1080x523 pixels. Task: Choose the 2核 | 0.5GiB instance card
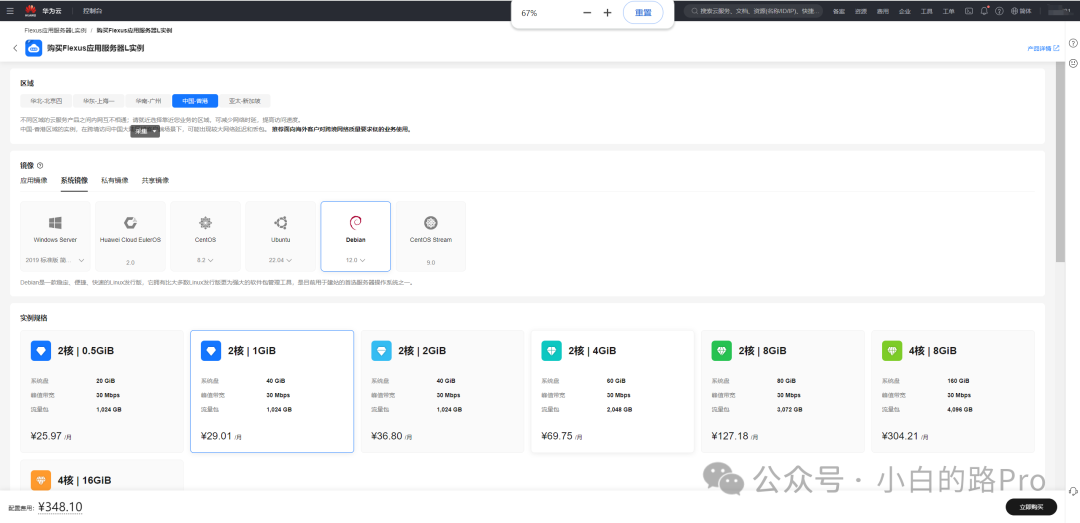coord(102,391)
